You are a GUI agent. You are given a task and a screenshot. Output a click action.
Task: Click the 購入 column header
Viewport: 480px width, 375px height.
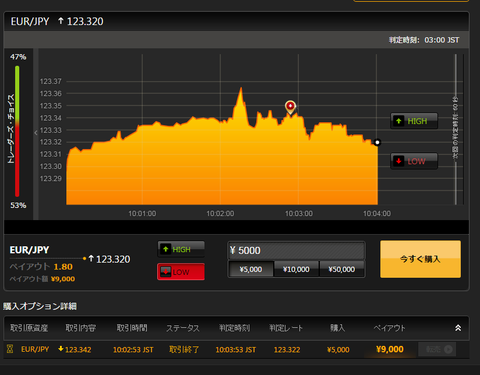337,328
